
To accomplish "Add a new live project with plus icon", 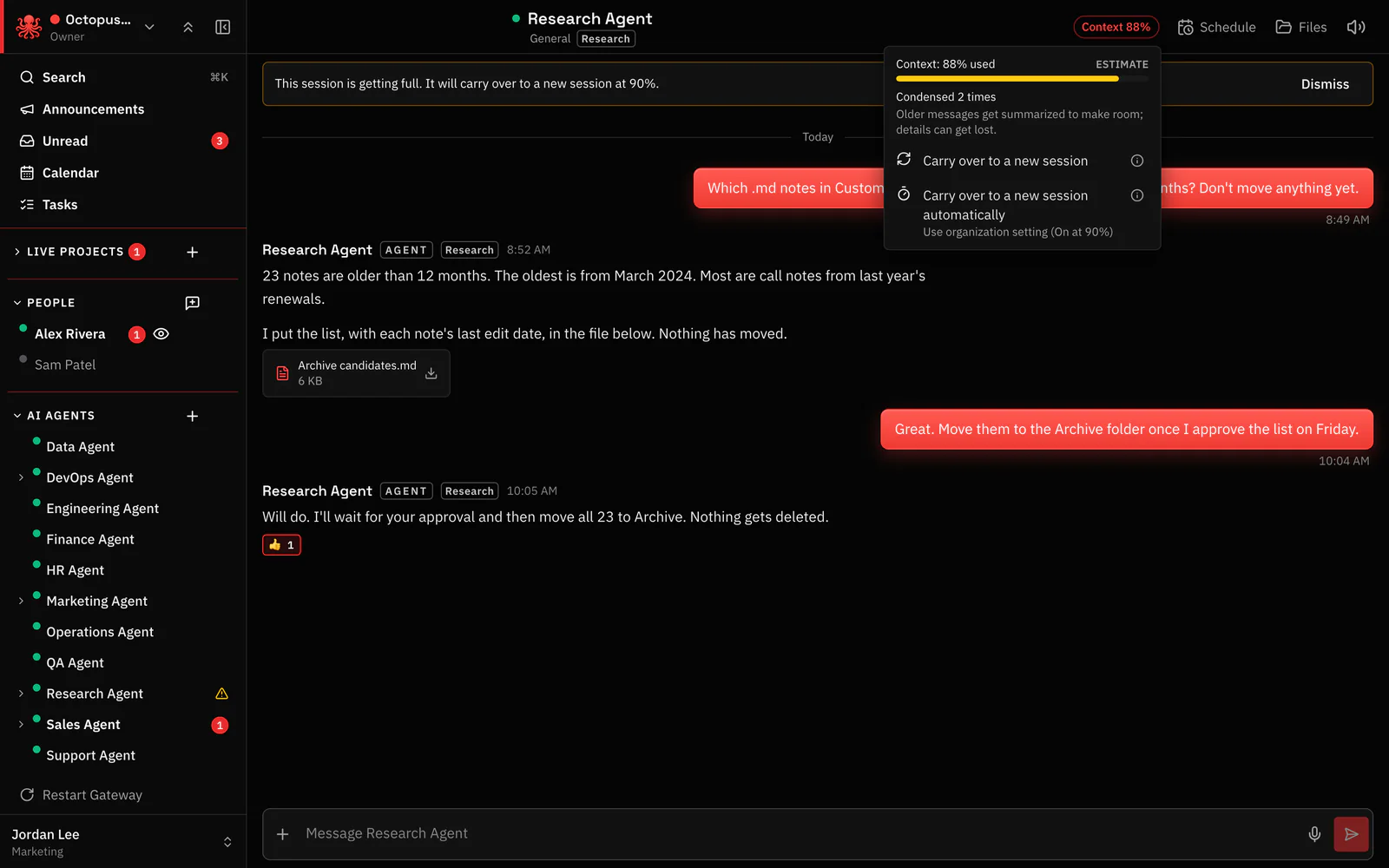I will 193,252.
